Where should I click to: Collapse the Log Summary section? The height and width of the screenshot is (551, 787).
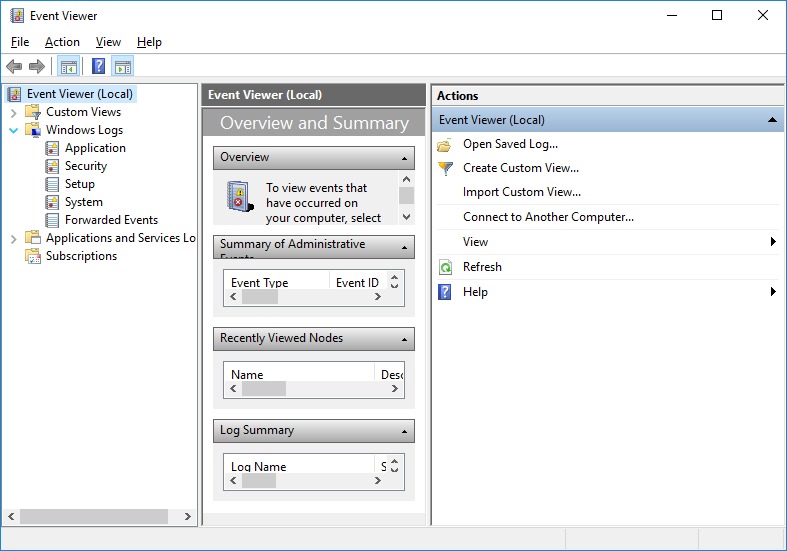coord(404,431)
